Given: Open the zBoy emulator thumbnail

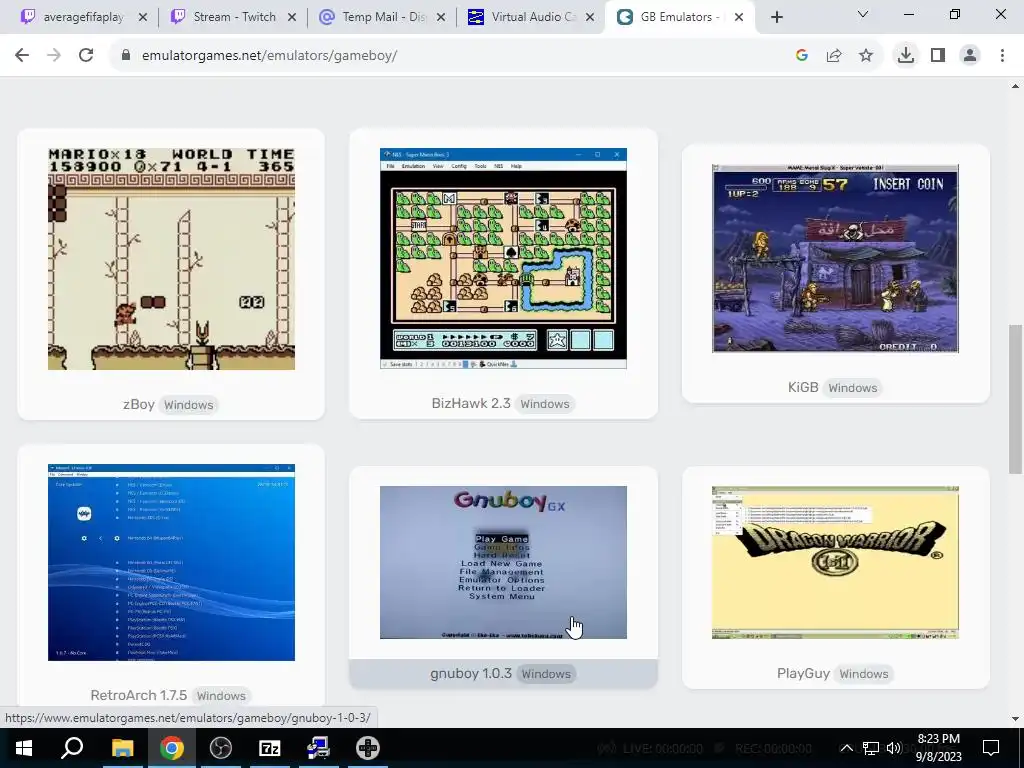Looking at the screenshot, I should point(171,259).
